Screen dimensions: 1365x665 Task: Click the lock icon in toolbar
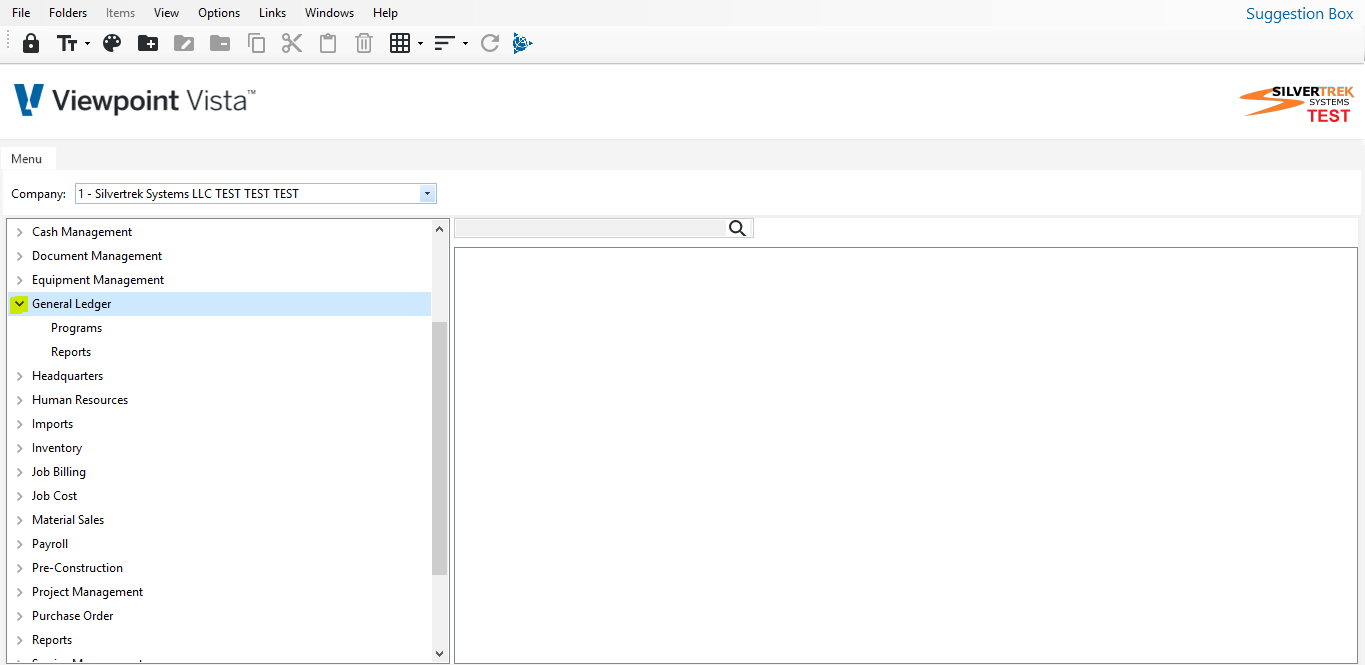click(x=31, y=43)
